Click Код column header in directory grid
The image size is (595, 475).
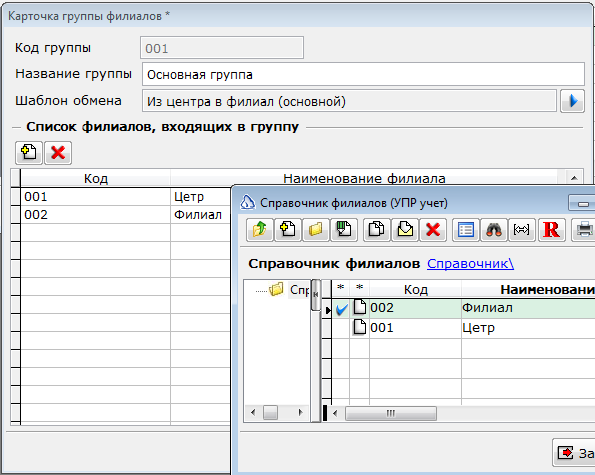416,289
